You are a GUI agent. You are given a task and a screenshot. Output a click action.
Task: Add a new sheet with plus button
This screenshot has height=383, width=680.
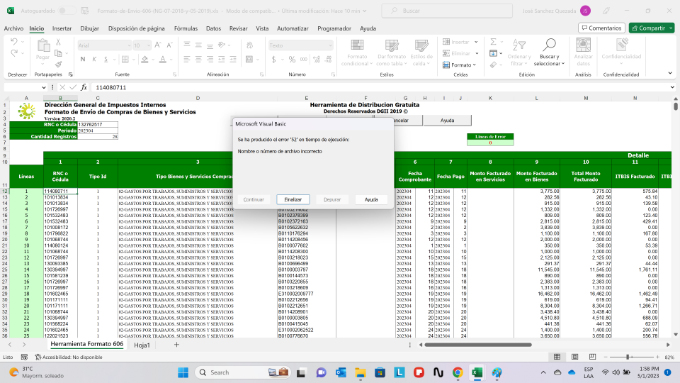point(177,345)
